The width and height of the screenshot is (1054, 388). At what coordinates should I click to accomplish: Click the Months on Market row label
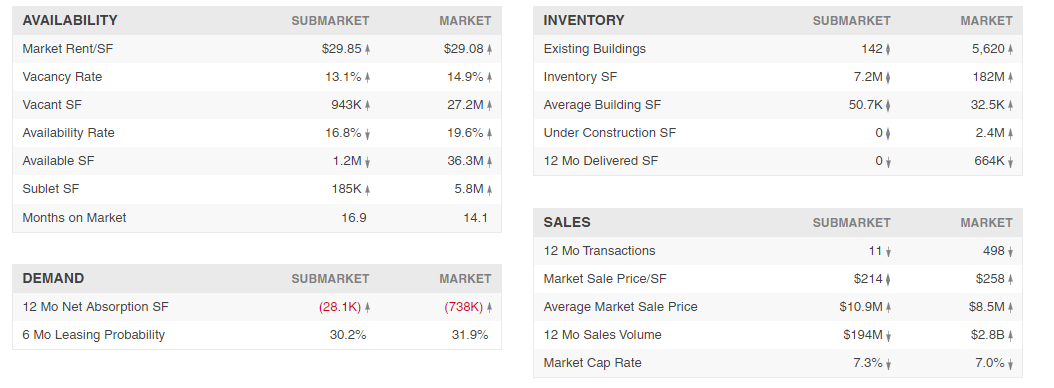(x=74, y=217)
